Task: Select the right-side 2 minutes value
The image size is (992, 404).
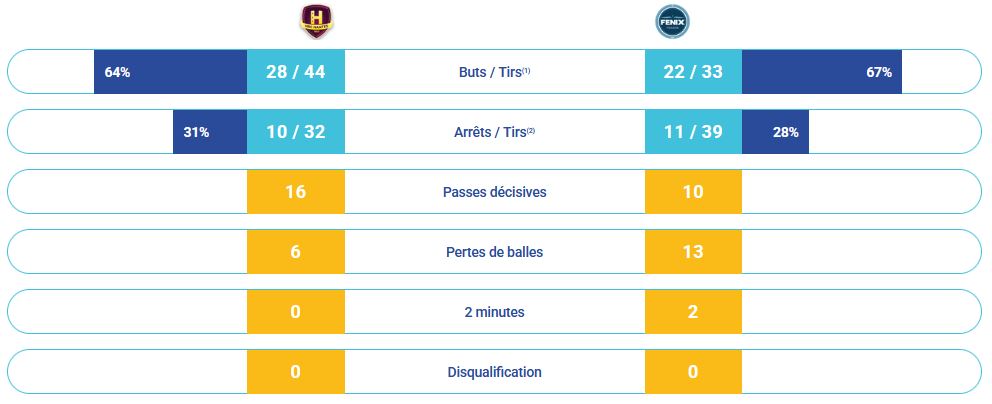Action: point(693,312)
